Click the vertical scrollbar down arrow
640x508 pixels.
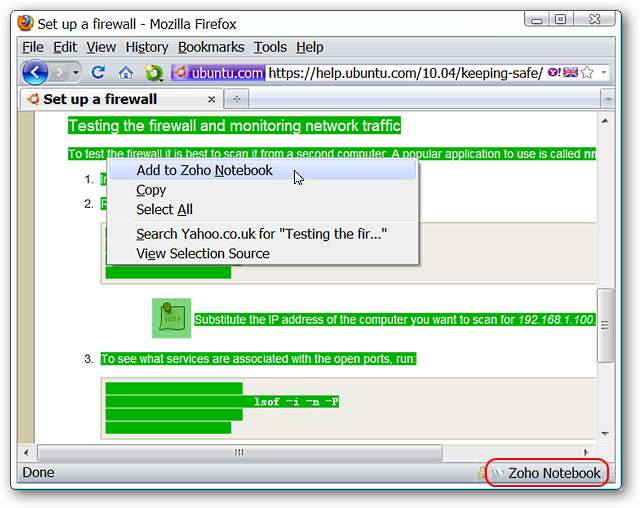[x=605, y=434]
